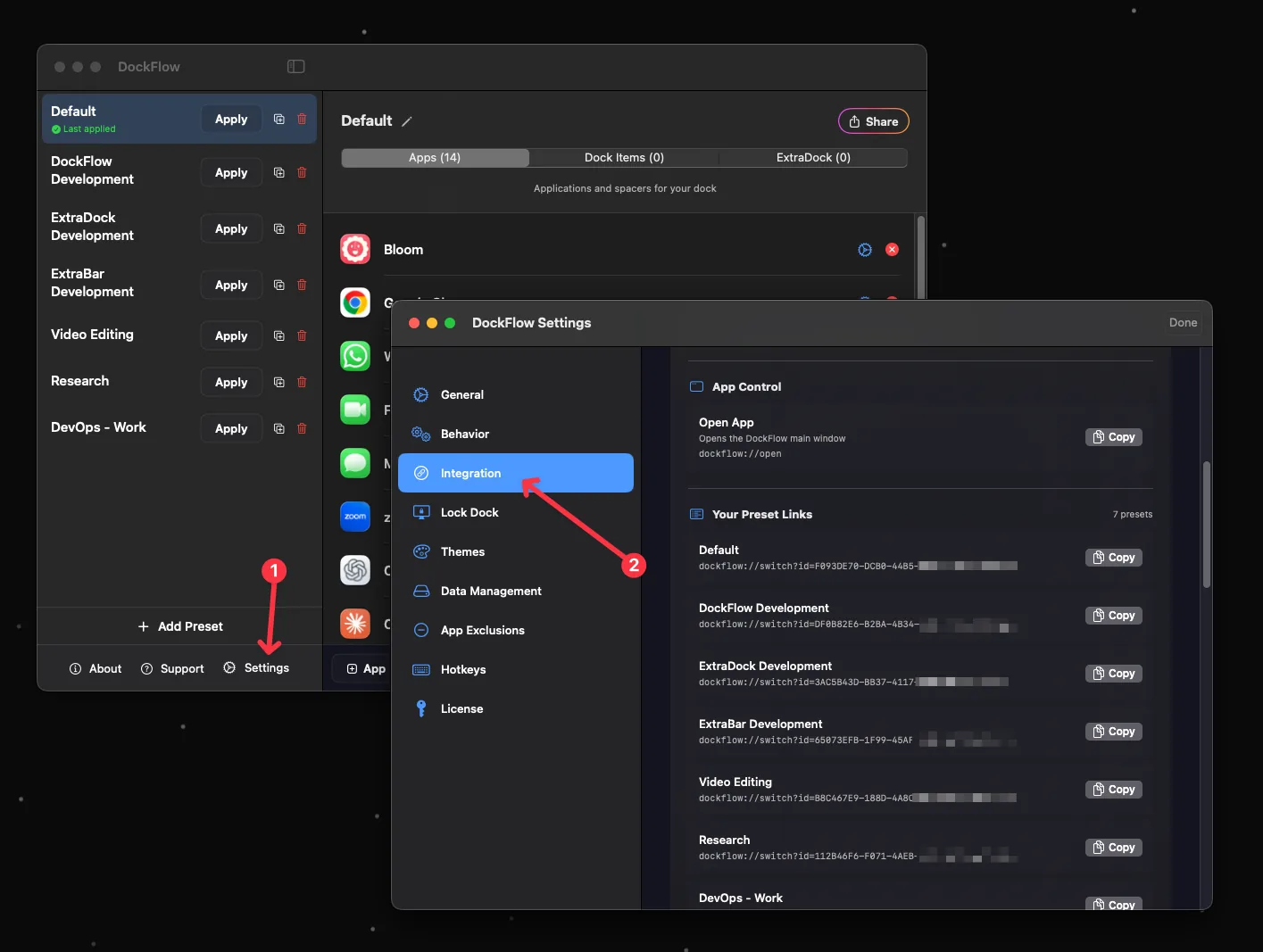Delete the DockFlow Development preset

(302, 172)
